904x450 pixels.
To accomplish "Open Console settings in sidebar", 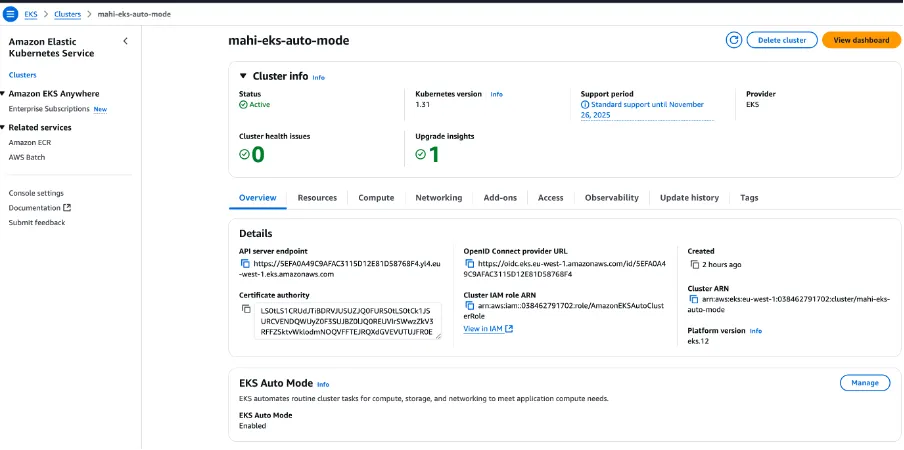I will 36,193.
